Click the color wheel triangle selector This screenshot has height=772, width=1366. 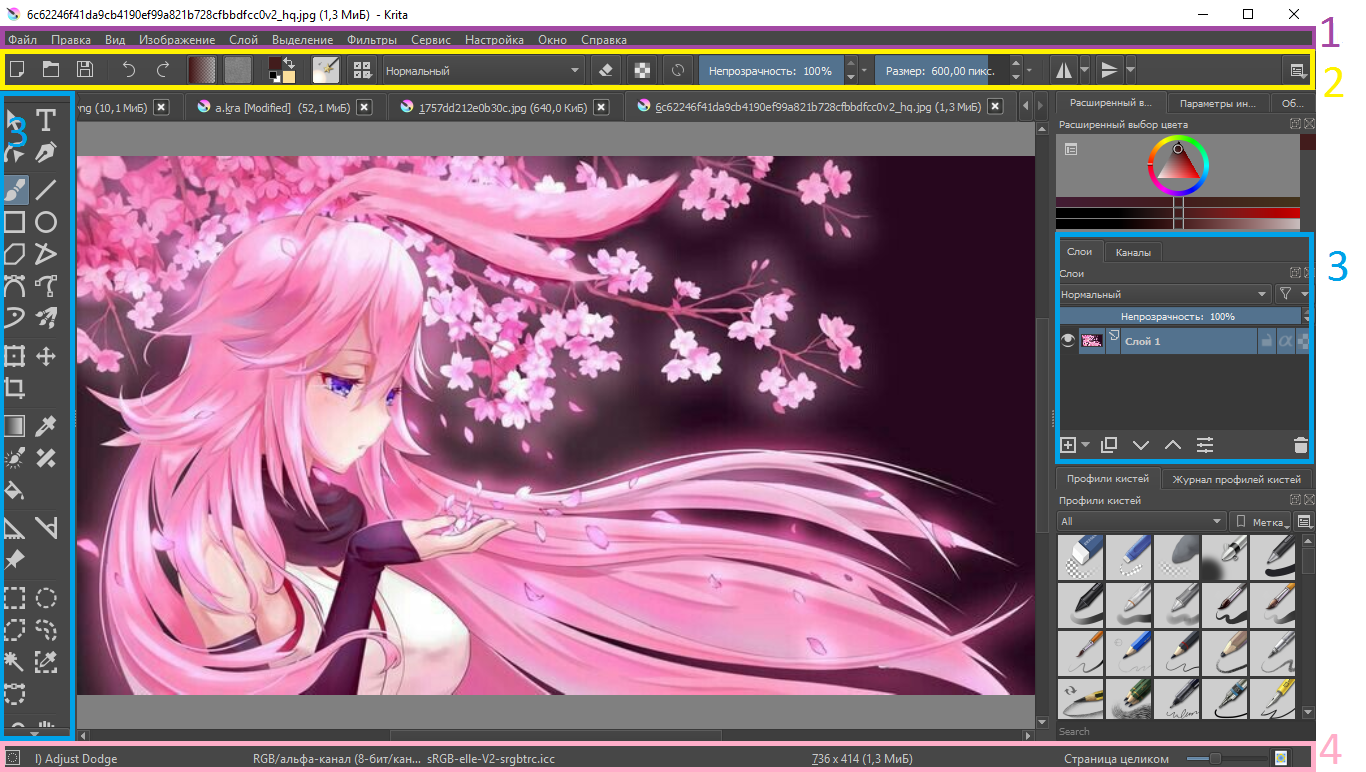click(x=1179, y=163)
